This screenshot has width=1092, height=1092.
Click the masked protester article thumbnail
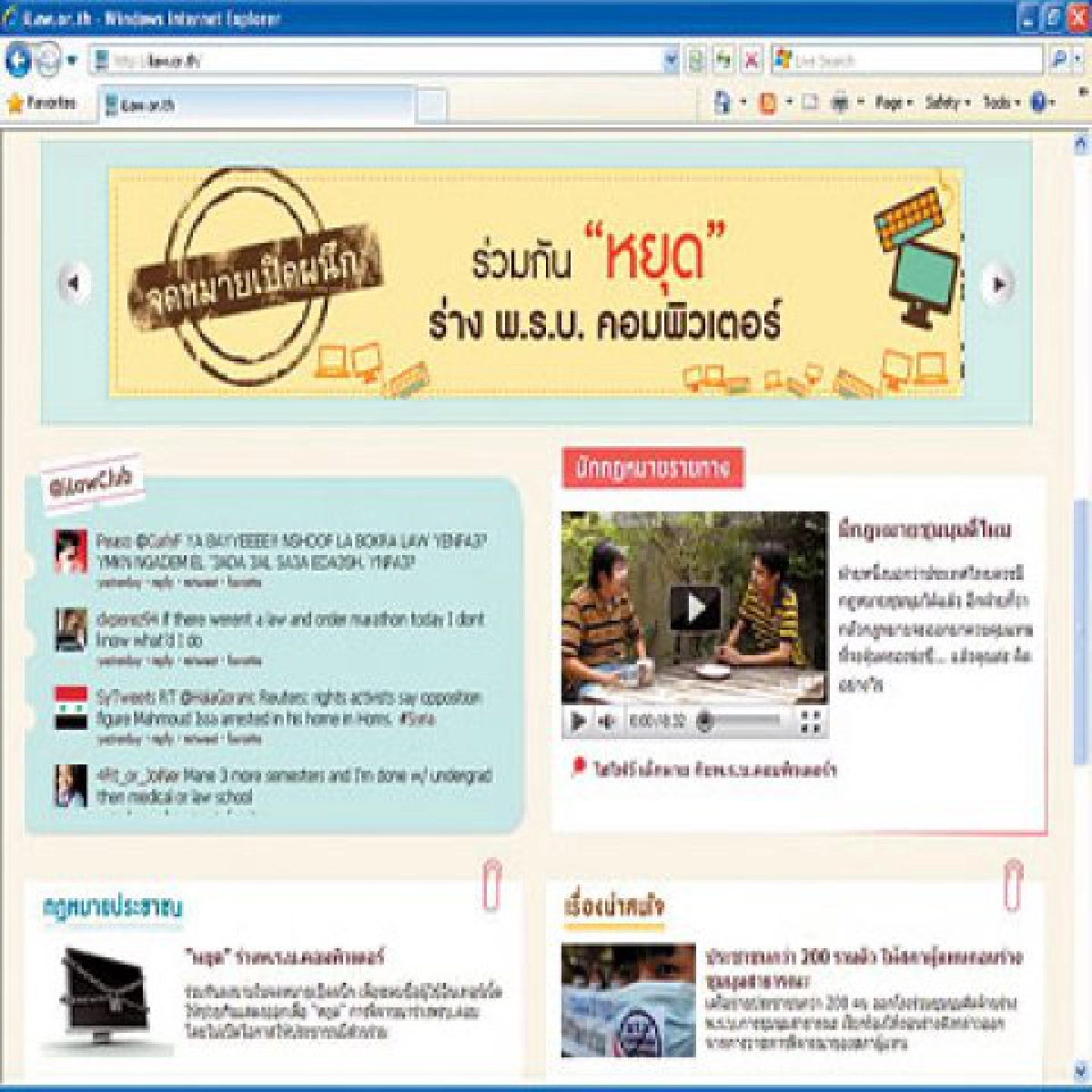click(x=628, y=1000)
